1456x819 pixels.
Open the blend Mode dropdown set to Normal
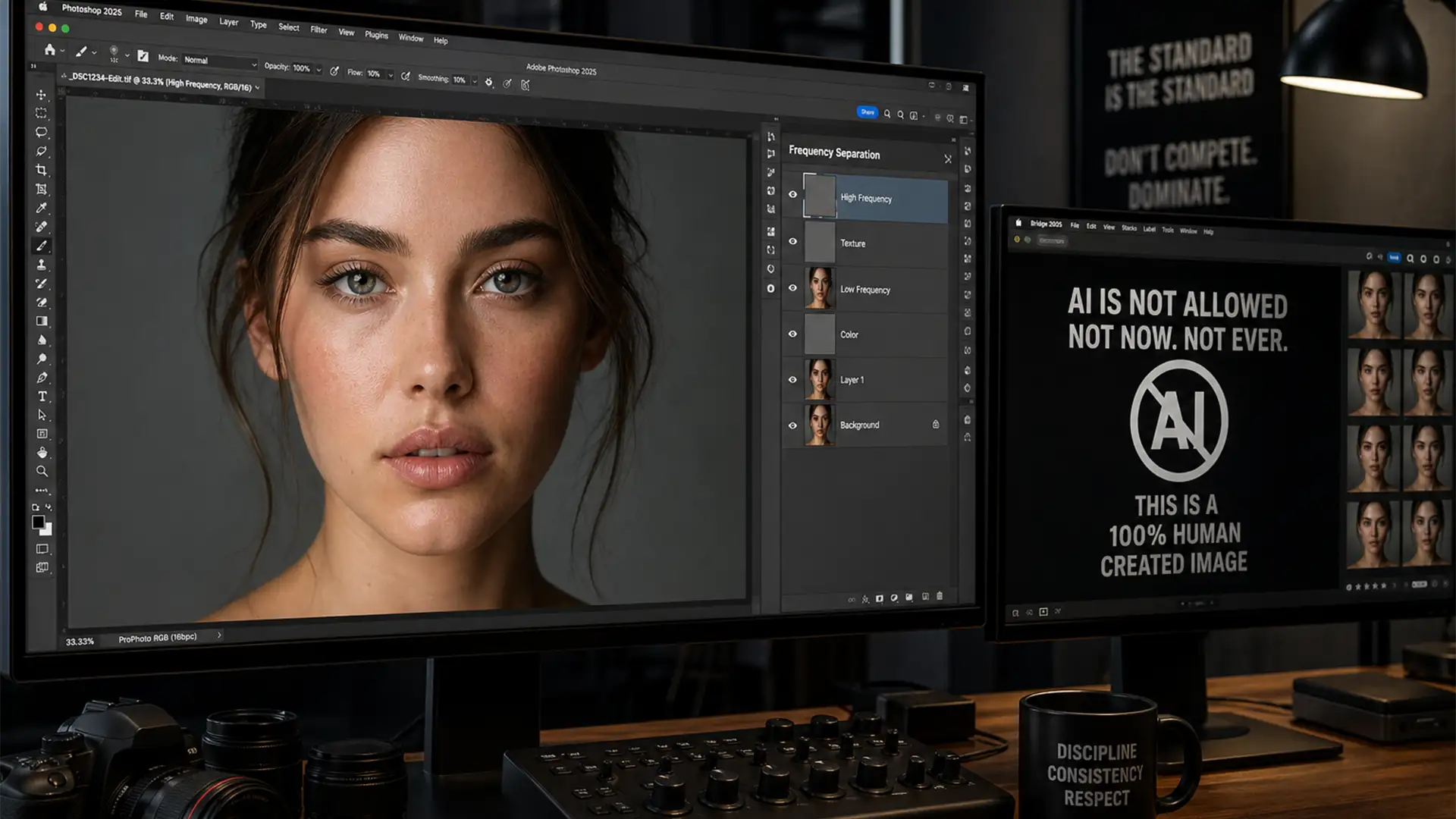(218, 60)
